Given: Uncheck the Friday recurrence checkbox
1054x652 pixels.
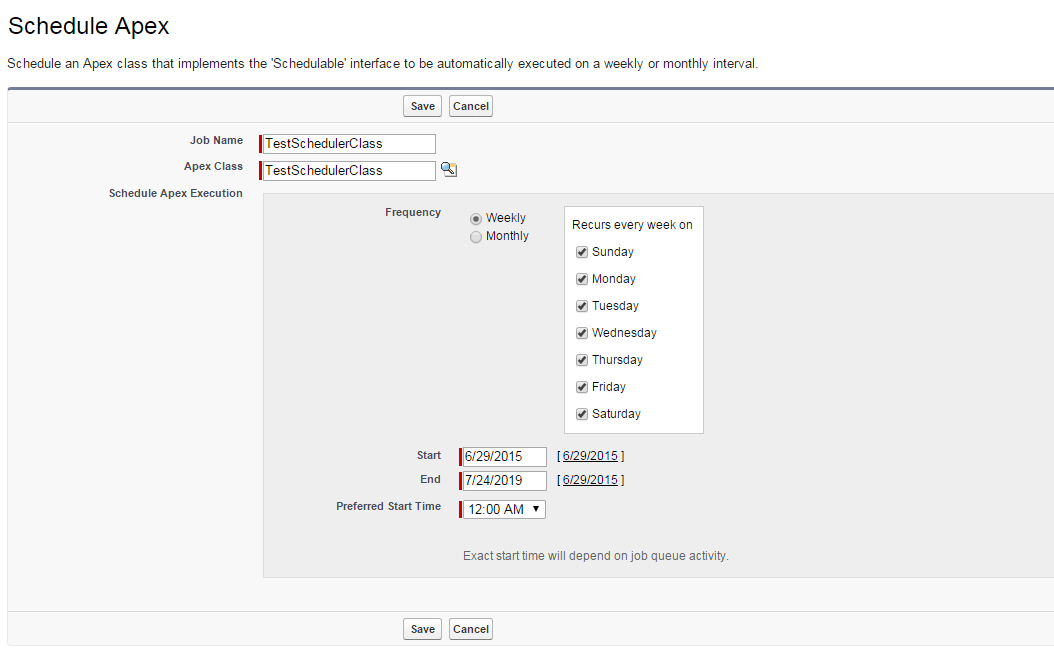Looking at the screenshot, I should click(x=582, y=387).
